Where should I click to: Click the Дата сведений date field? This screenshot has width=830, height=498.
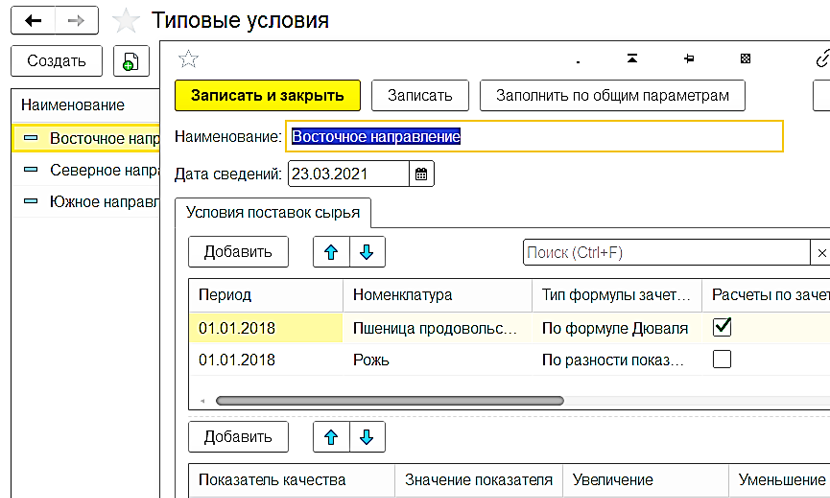pos(349,174)
